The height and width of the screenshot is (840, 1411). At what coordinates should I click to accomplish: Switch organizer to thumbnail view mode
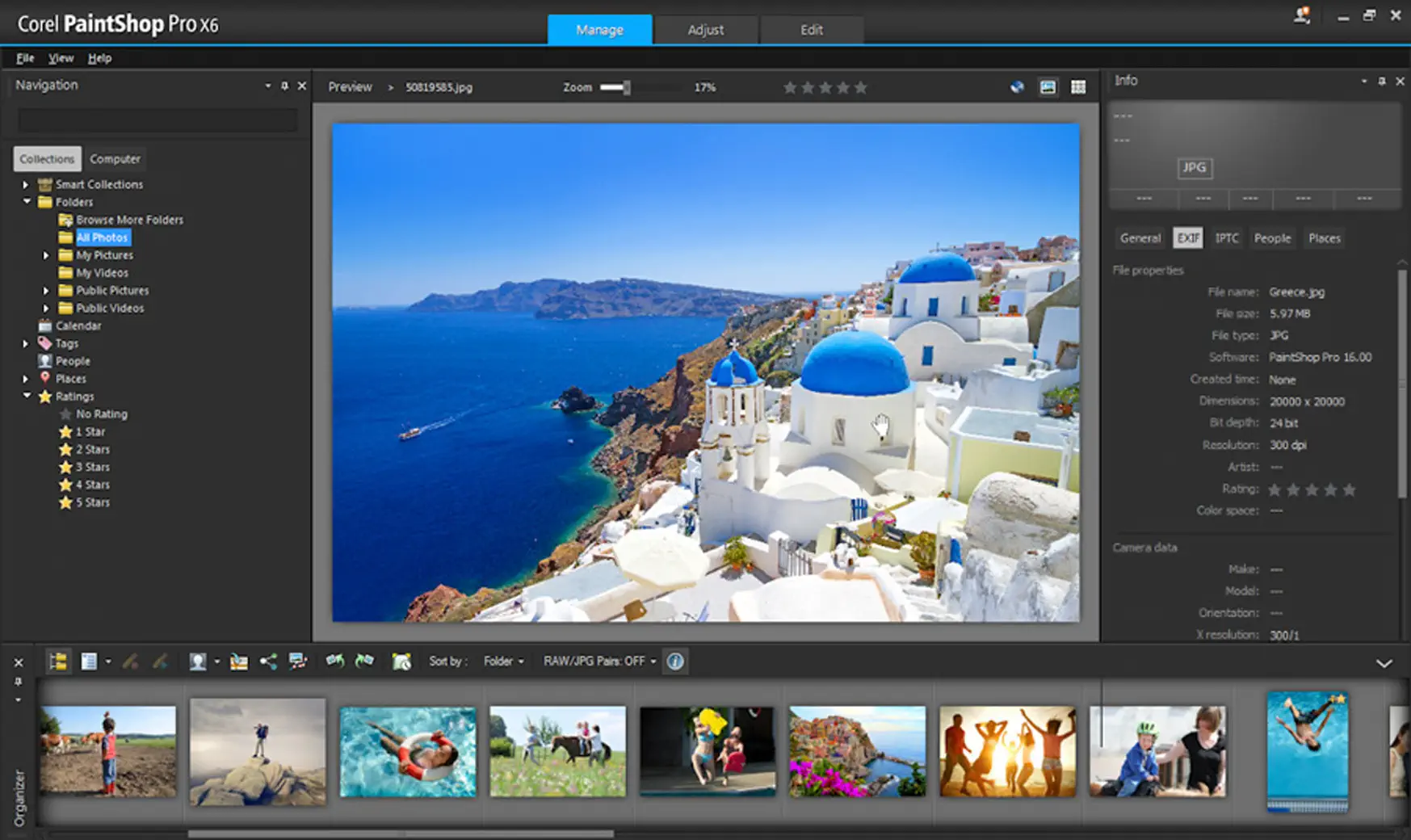[91, 661]
